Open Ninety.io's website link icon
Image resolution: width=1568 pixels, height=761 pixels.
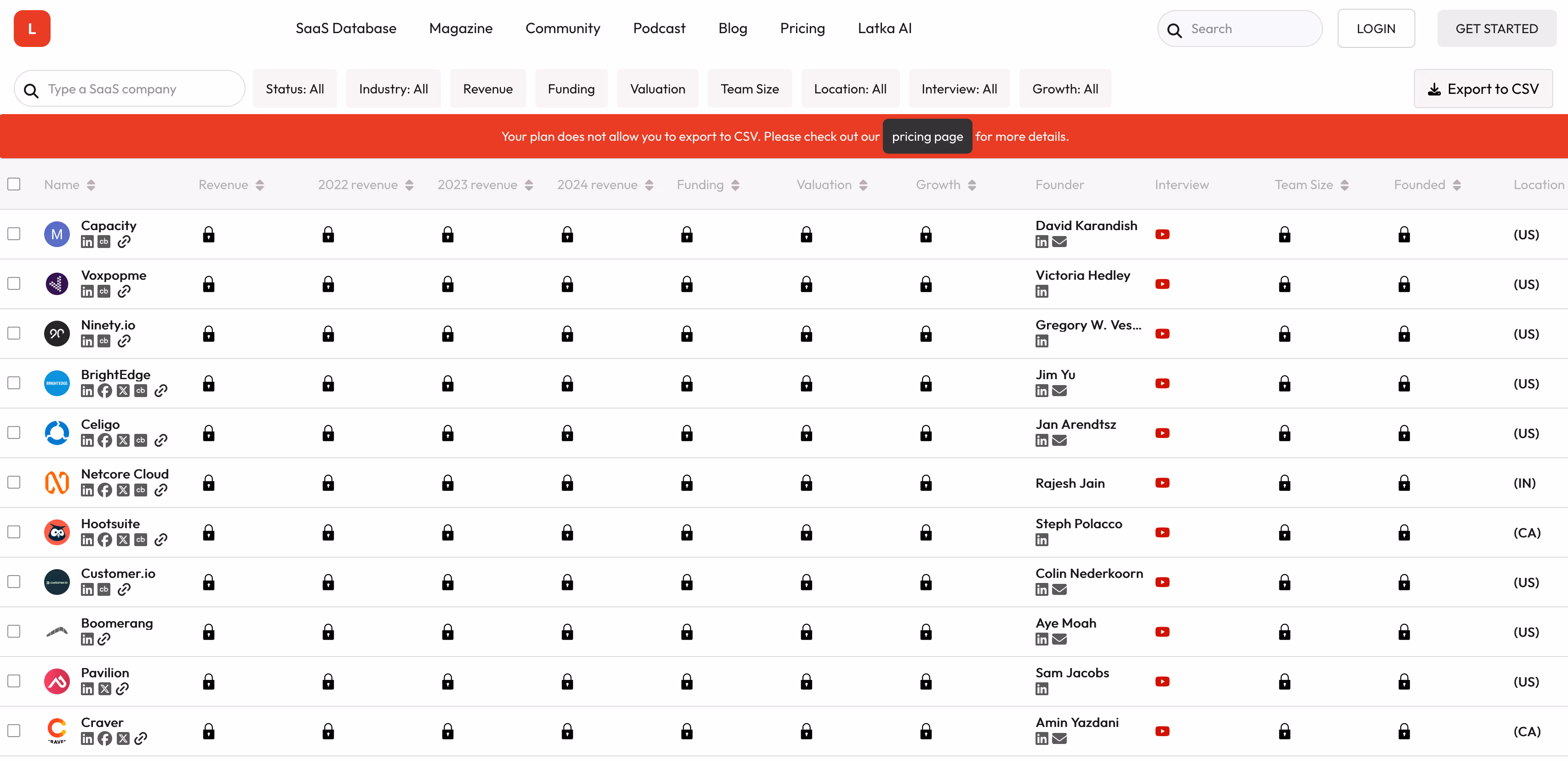click(124, 341)
